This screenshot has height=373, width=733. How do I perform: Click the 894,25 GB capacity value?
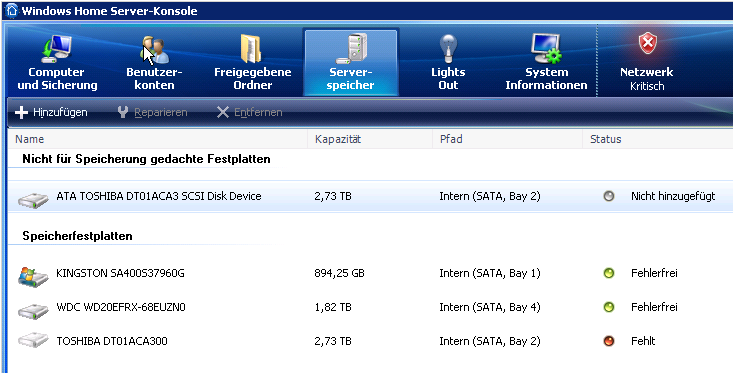point(339,273)
